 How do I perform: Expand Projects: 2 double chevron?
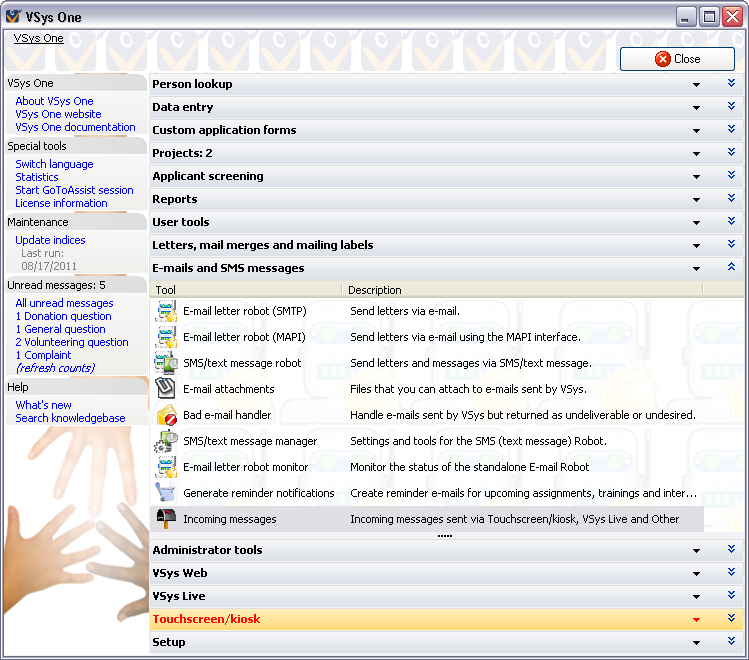pyautogui.click(x=731, y=152)
